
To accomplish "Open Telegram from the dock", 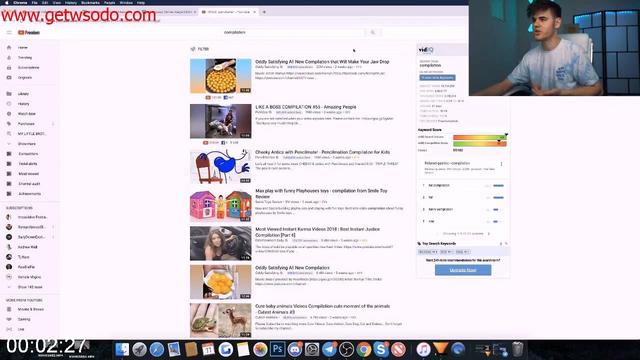I will (329, 349).
